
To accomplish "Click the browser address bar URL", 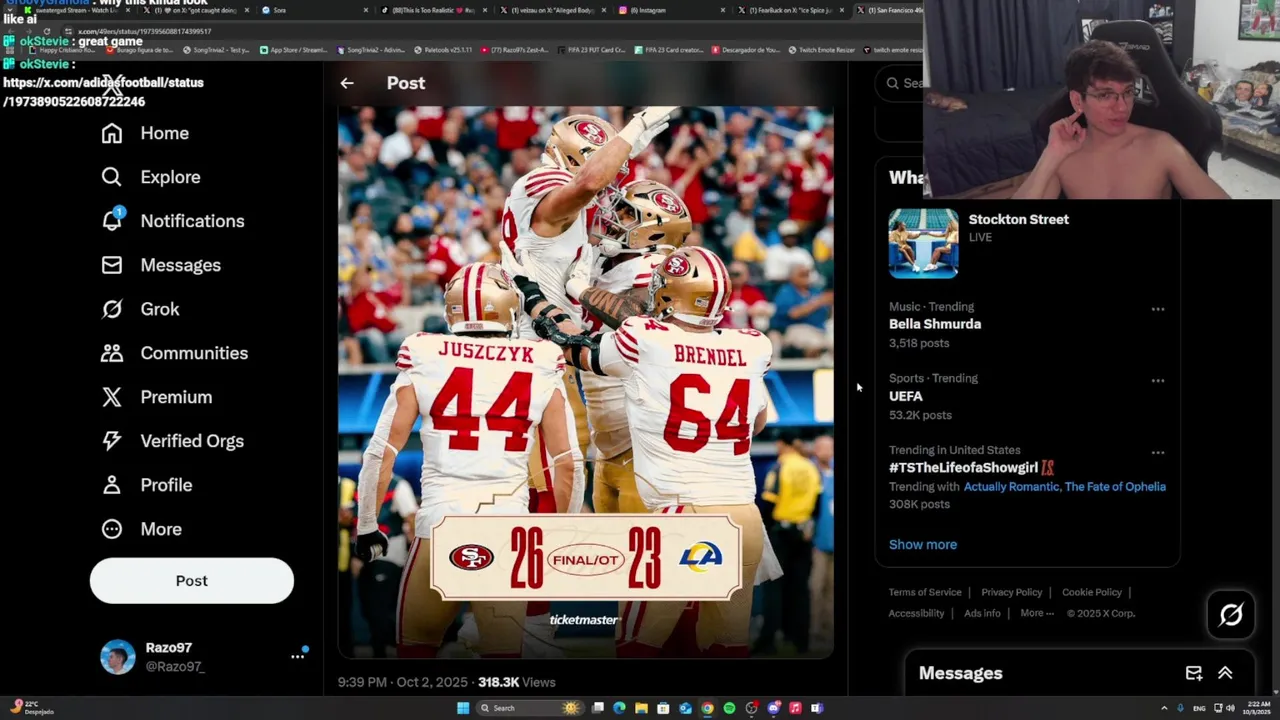I will [x=145, y=31].
